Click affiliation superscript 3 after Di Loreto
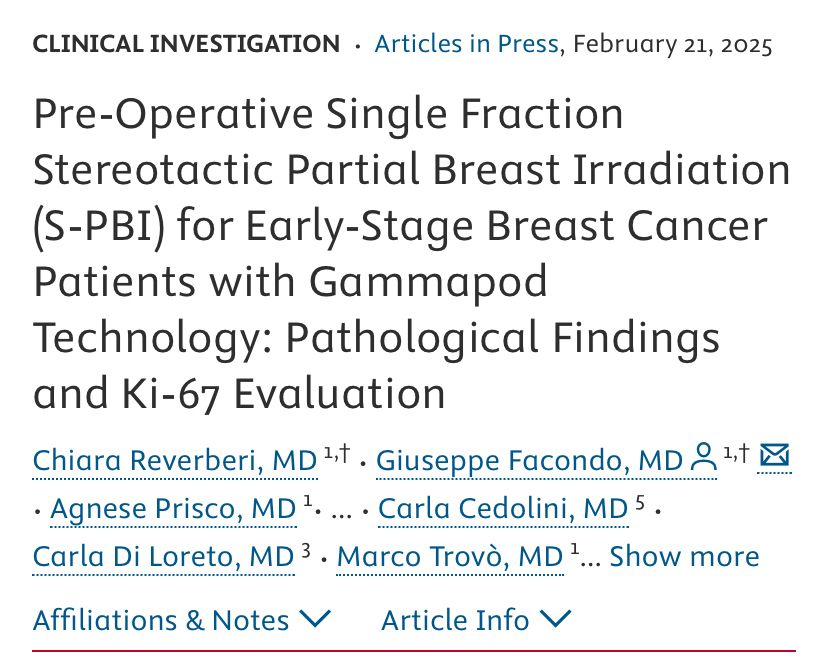 point(306,550)
